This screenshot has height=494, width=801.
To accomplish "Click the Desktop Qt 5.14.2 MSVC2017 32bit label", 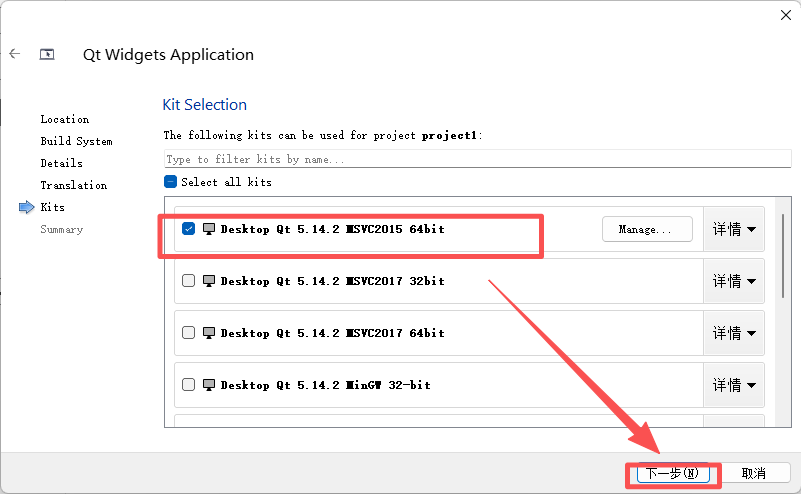I will 333,281.
